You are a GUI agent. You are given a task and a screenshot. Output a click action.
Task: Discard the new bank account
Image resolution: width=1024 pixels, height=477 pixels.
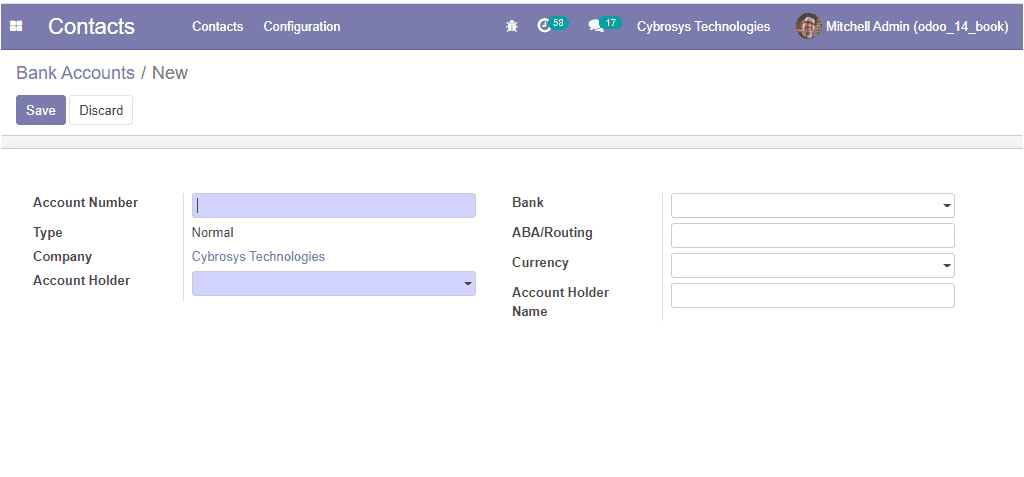coord(101,110)
